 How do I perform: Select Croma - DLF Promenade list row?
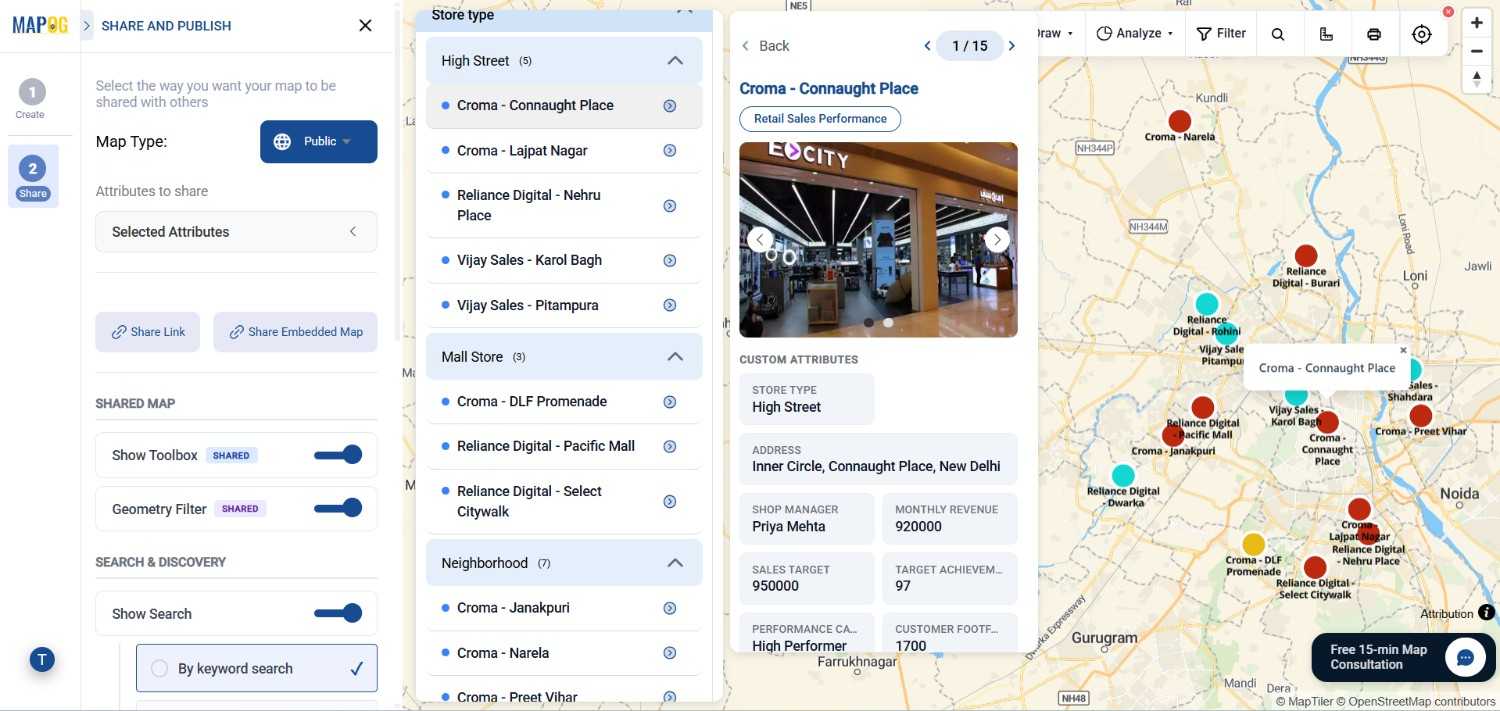point(564,402)
